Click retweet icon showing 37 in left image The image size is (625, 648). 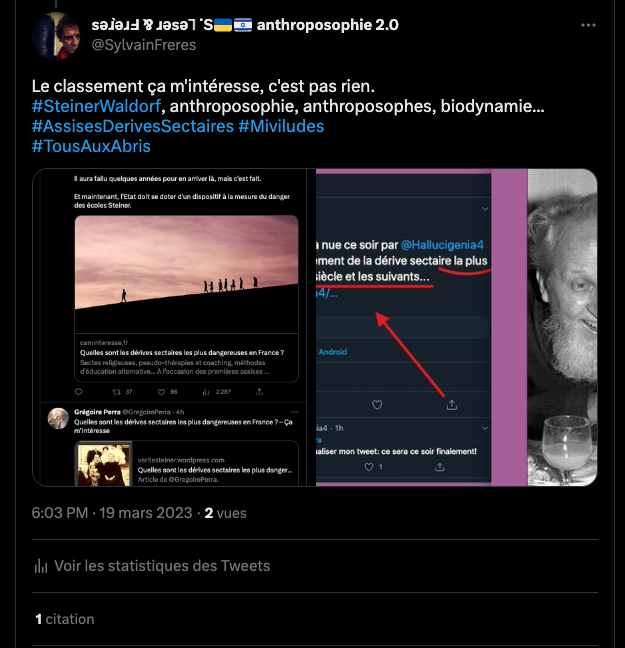tap(118, 392)
